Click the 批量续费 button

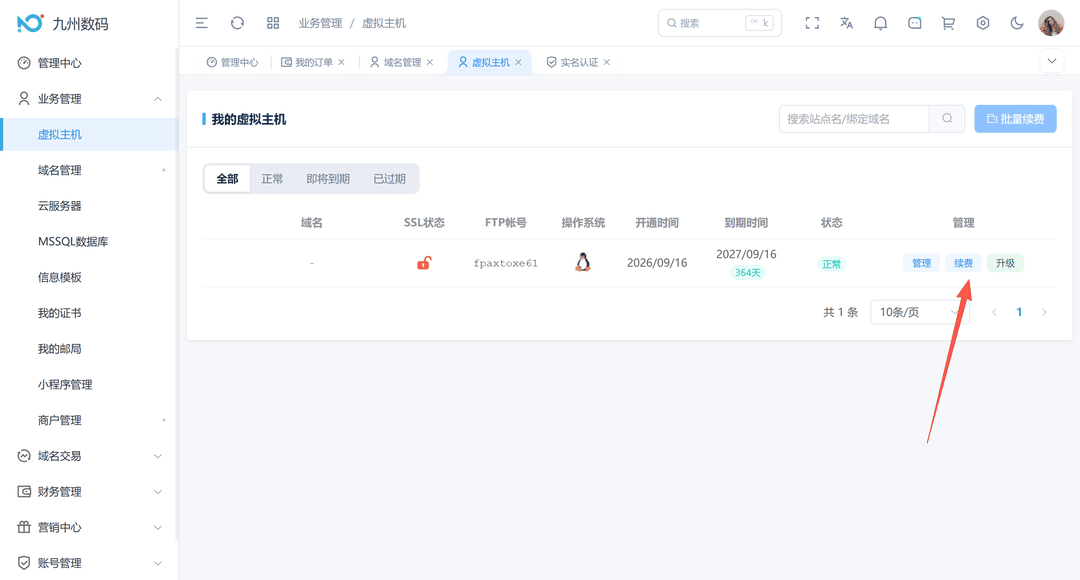coord(1015,118)
